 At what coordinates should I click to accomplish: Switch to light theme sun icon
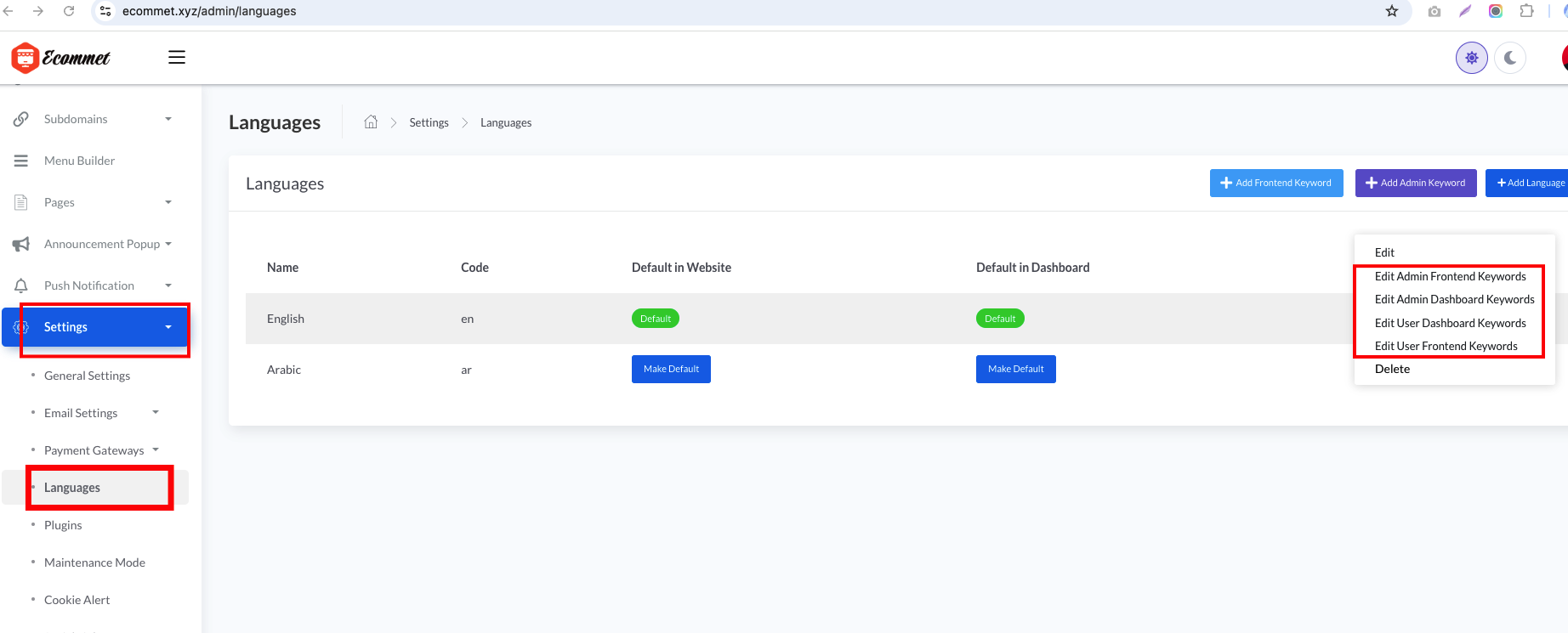[x=1471, y=58]
